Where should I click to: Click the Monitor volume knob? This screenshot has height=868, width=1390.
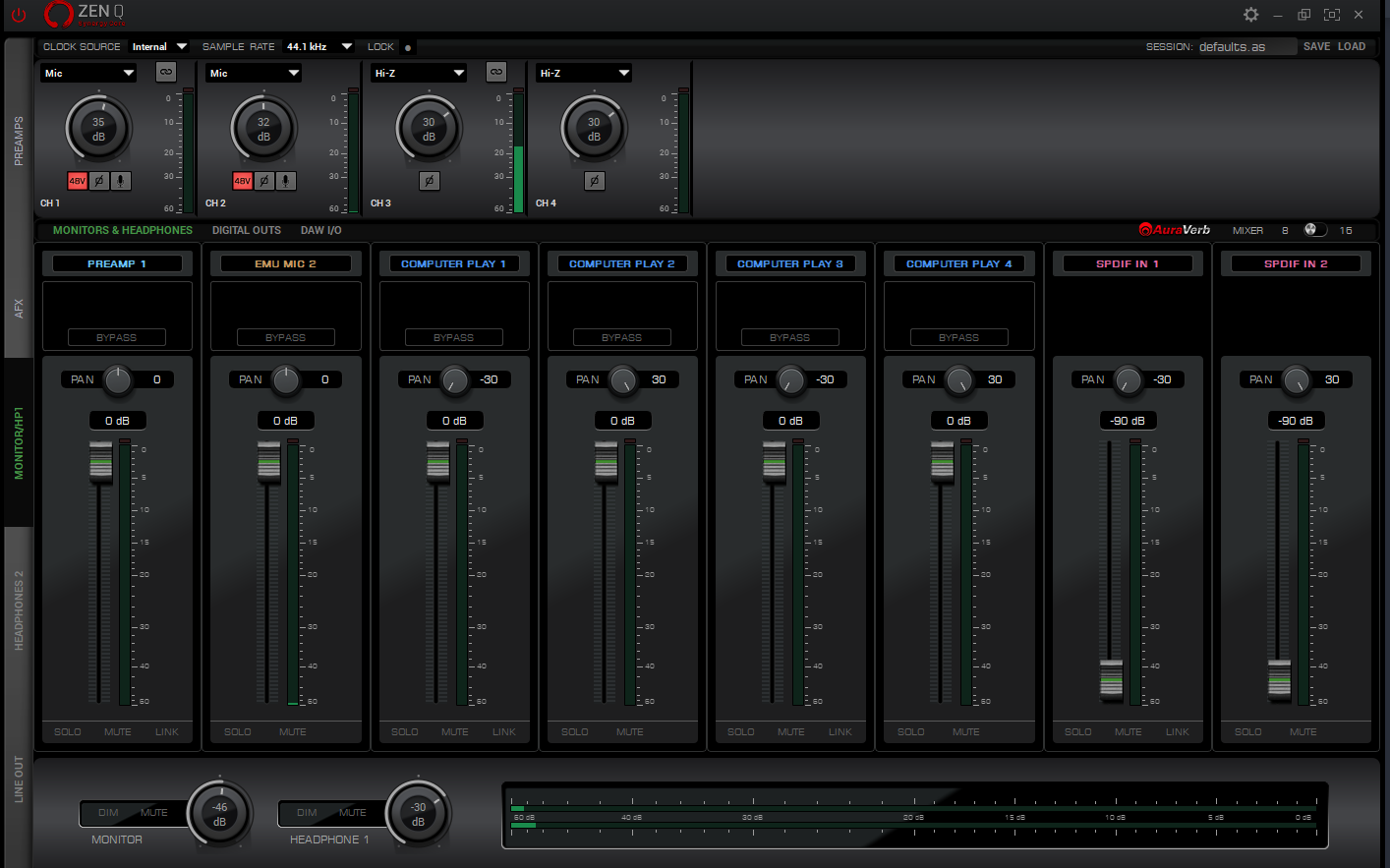pyautogui.click(x=219, y=814)
